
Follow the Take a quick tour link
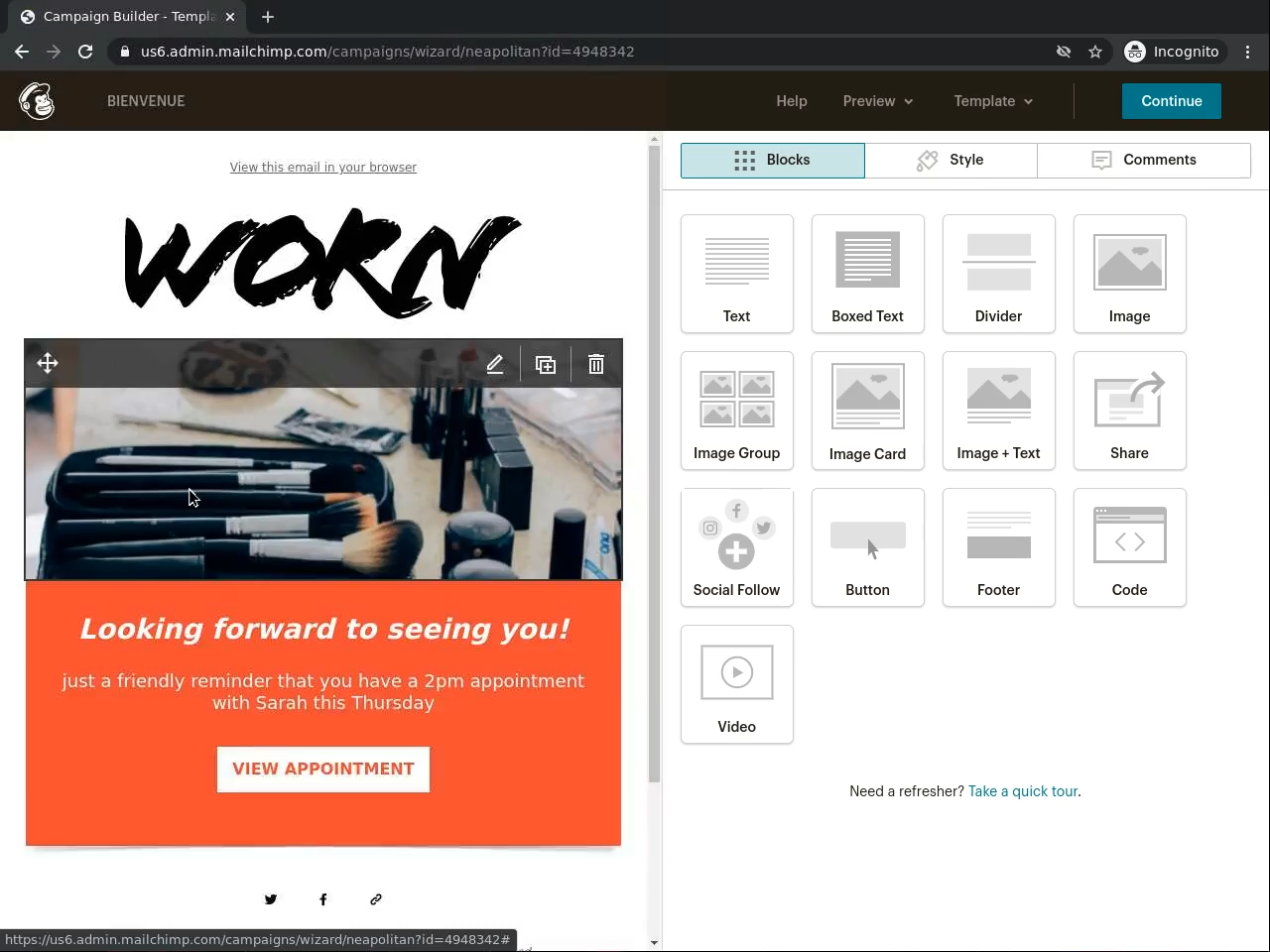coord(1023,791)
